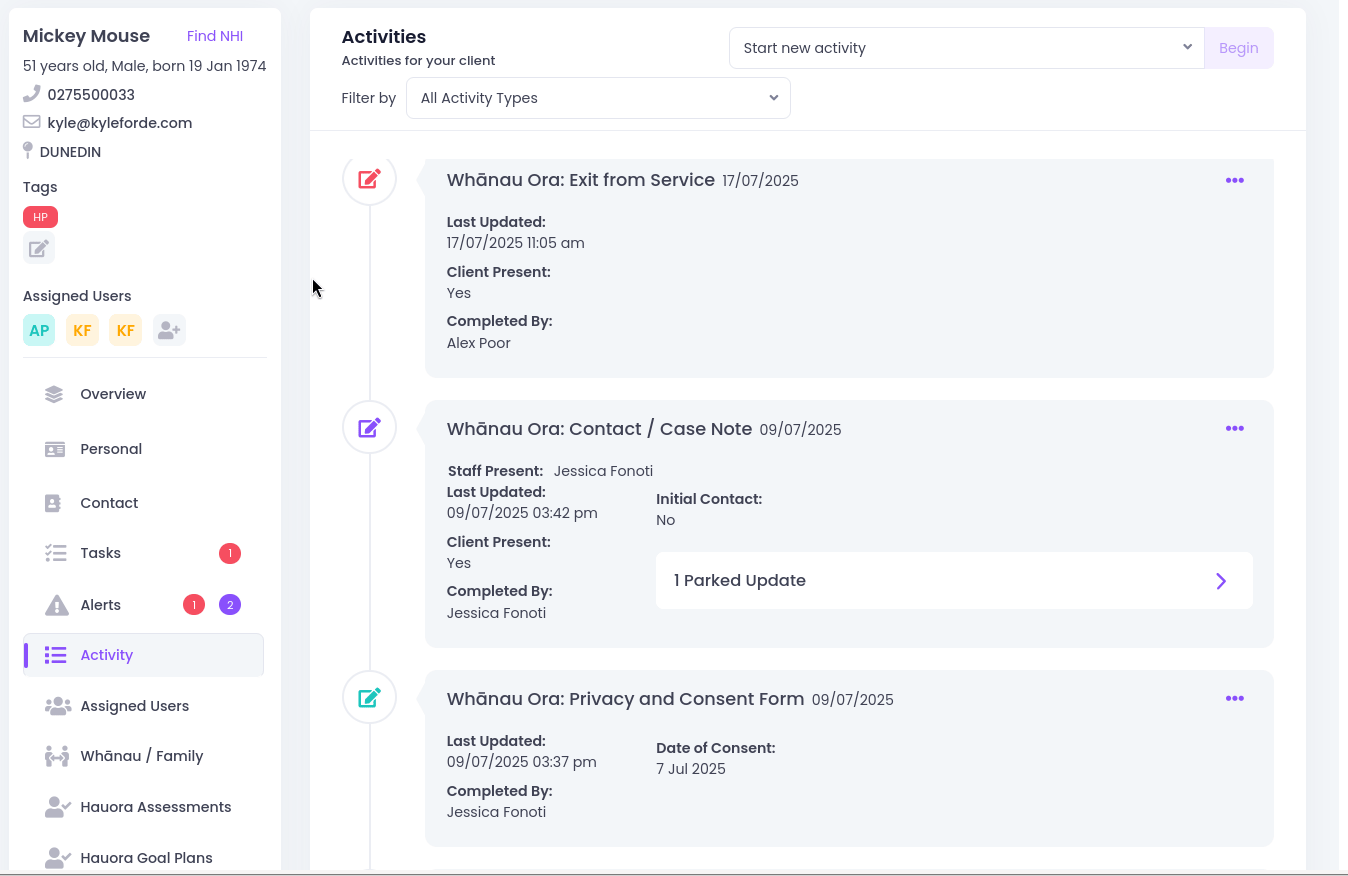Open the All Activity Types filter dropdown

click(598, 98)
